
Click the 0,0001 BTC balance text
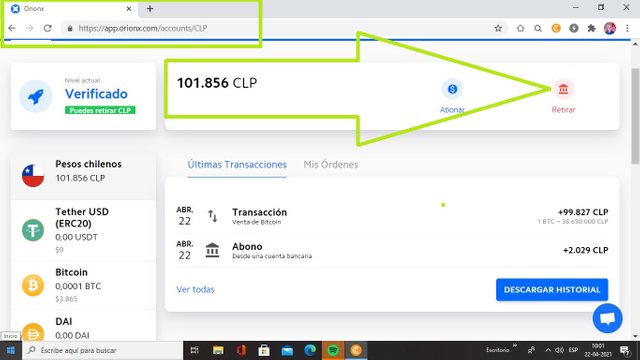pyautogui.click(x=78, y=286)
